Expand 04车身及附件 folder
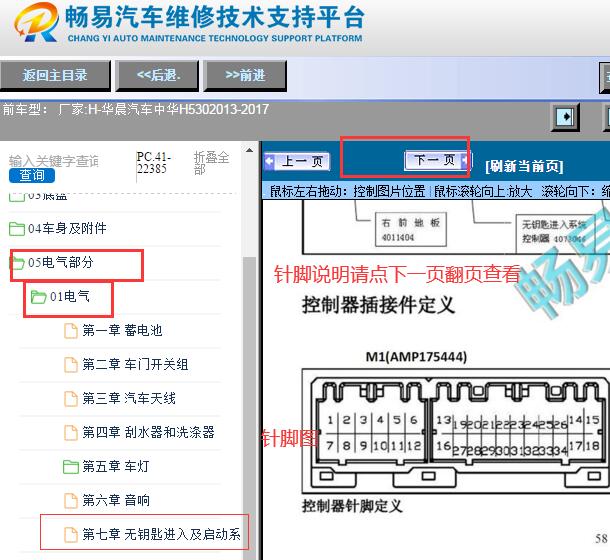 67,228
